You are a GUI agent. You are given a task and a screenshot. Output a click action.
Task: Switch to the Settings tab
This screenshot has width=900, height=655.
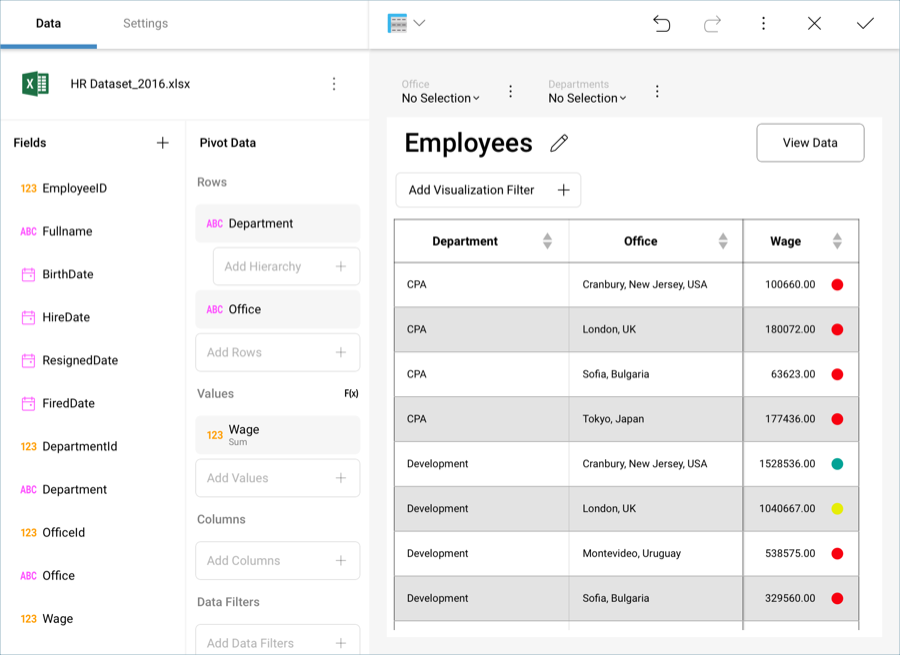(145, 23)
